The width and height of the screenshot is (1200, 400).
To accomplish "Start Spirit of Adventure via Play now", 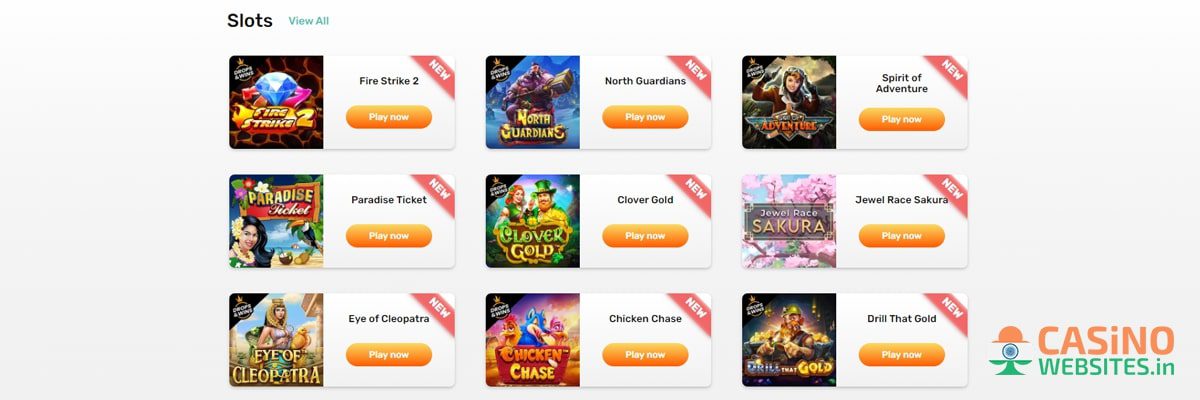I will (x=901, y=119).
